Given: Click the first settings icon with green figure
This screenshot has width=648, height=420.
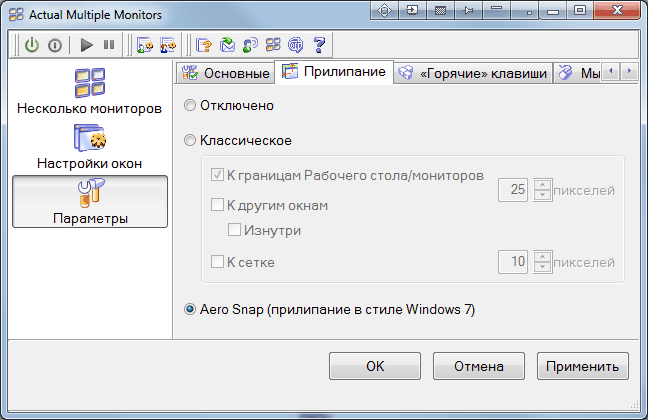Looking at the screenshot, I should [145, 45].
